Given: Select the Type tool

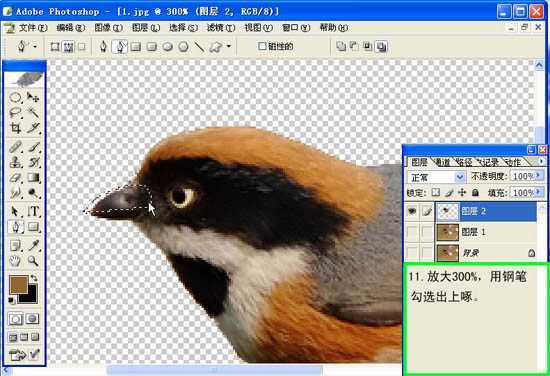Looking at the screenshot, I should (33, 211).
